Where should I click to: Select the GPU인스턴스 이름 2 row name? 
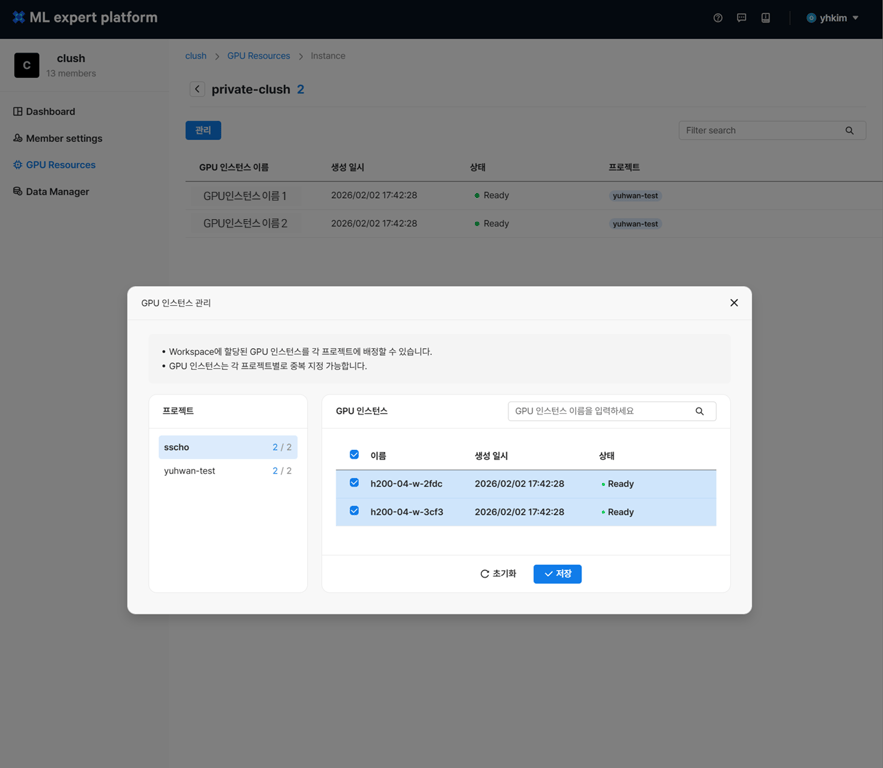[246, 224]
